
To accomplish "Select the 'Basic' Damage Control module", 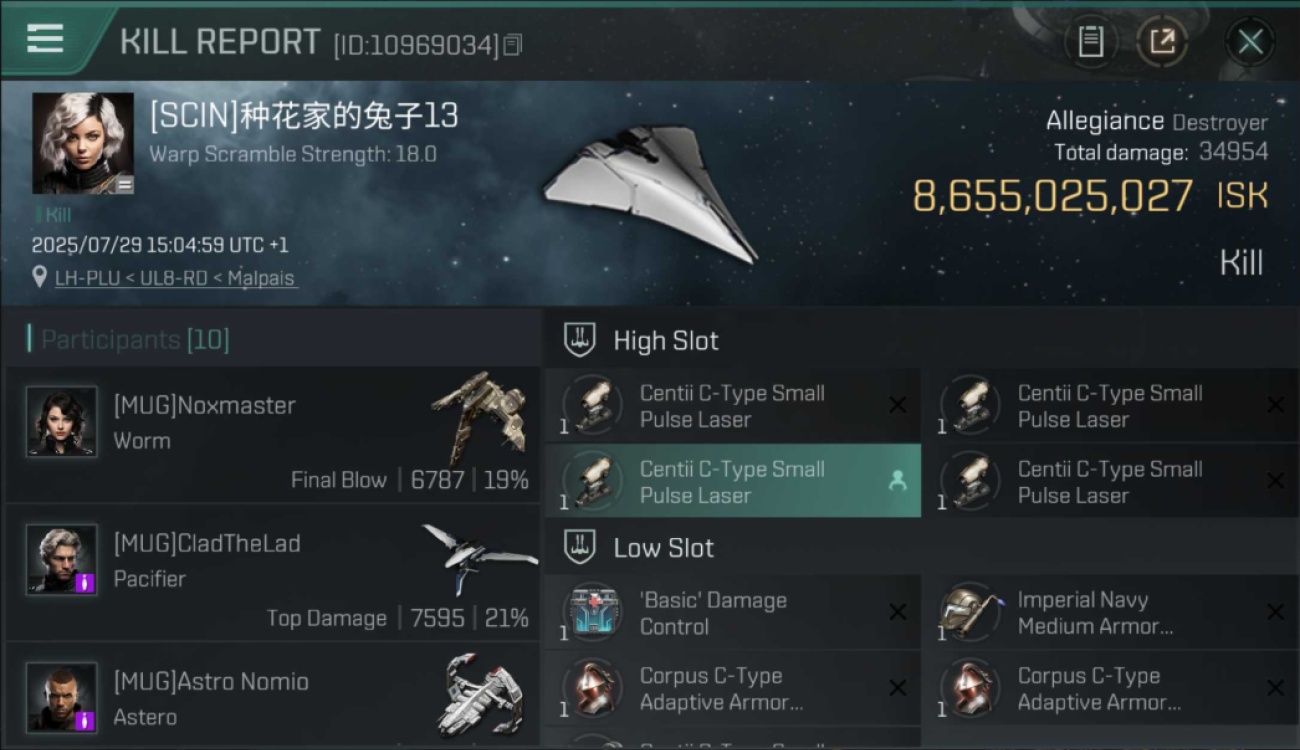I will [733, 613].
